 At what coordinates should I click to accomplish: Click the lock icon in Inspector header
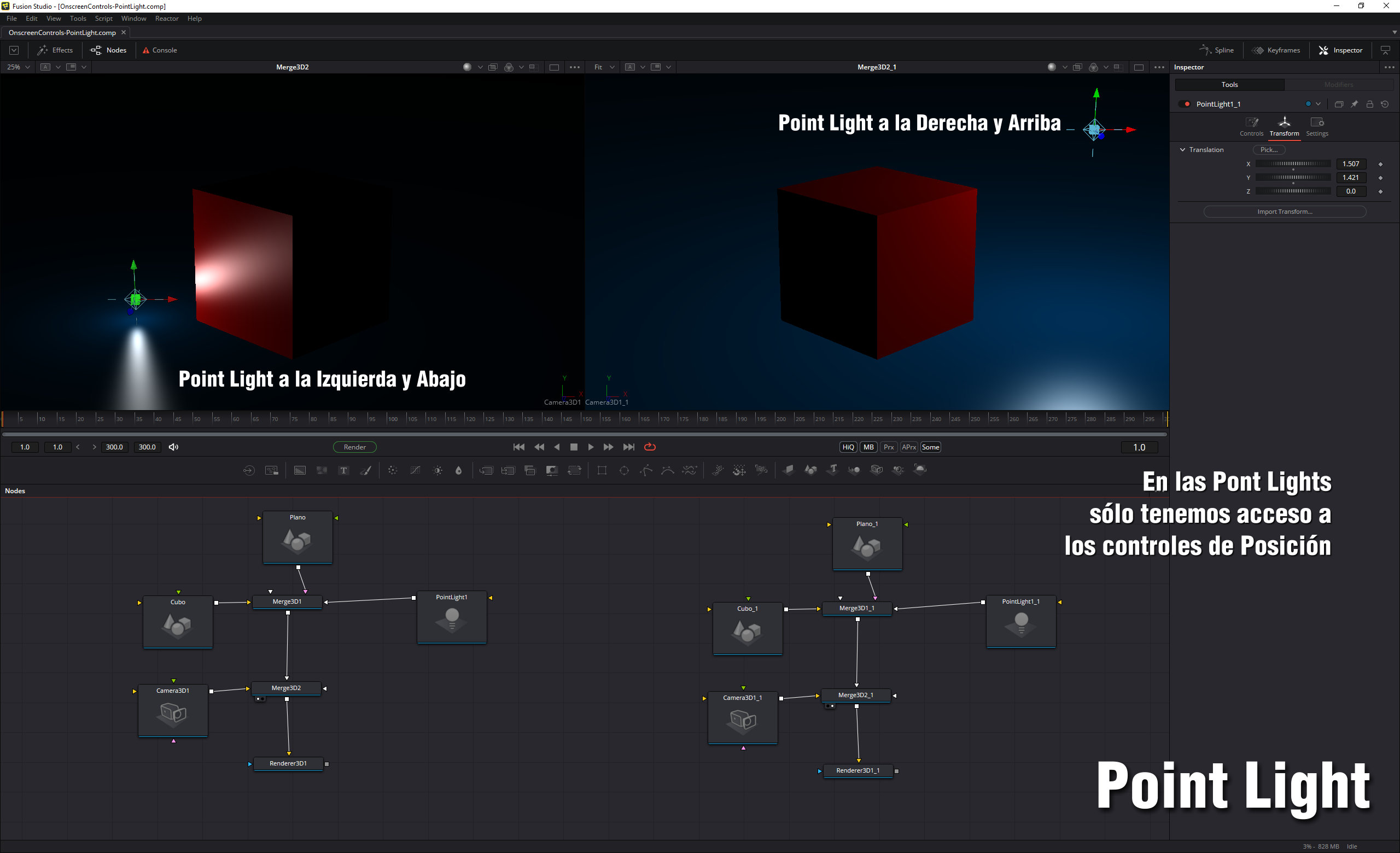(1369, 104)
